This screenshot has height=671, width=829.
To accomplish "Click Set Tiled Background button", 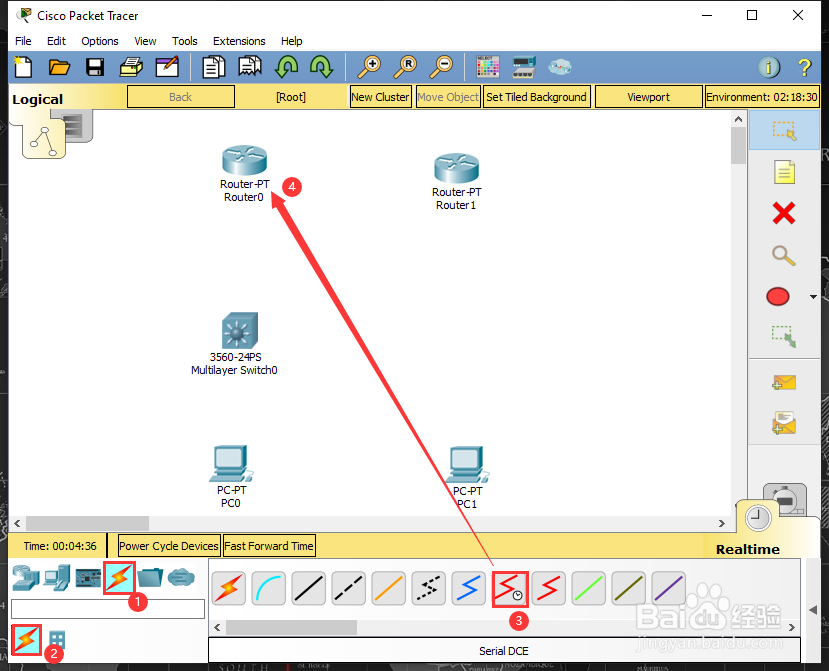I will (536, 97).
